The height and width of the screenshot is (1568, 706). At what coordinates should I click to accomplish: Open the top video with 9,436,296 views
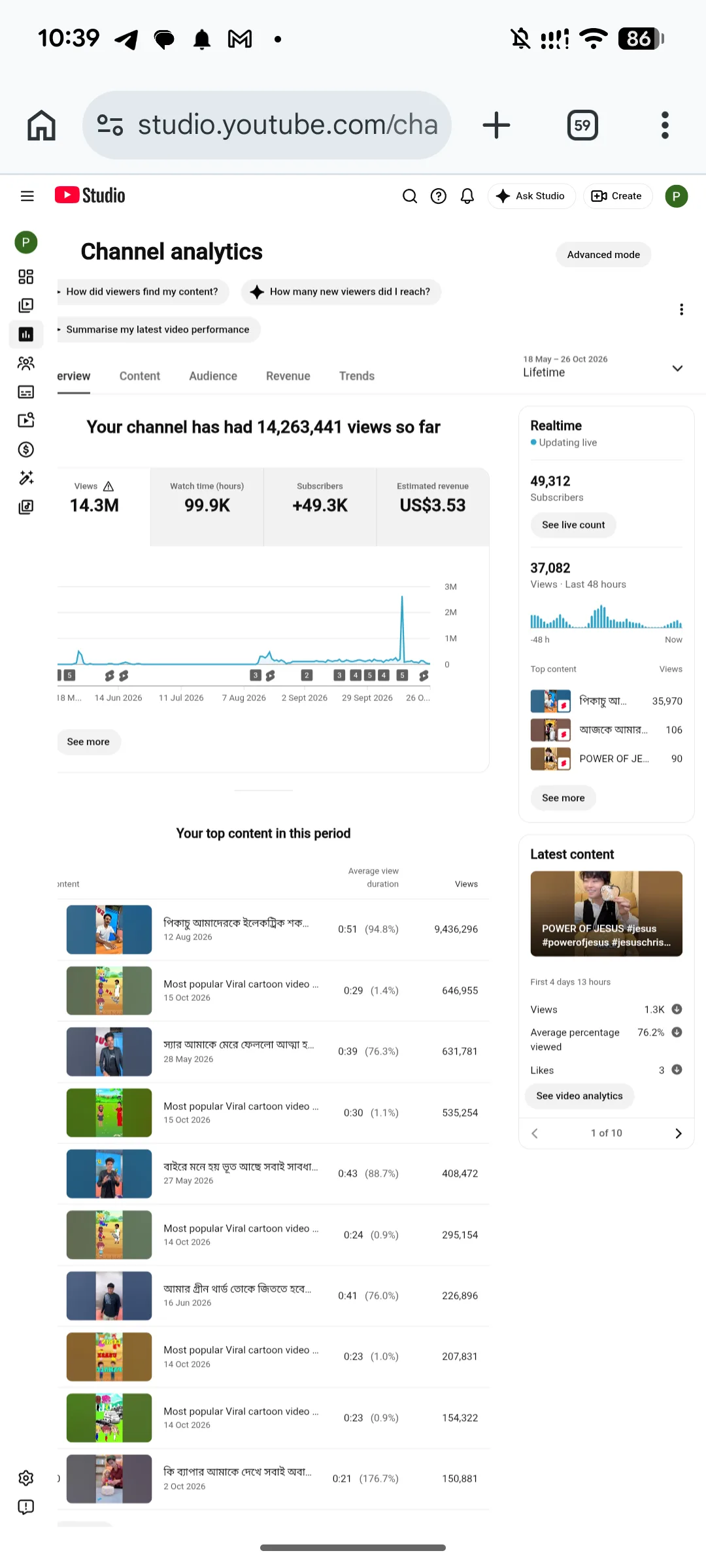pyautogui.click(x=273, y=930)
